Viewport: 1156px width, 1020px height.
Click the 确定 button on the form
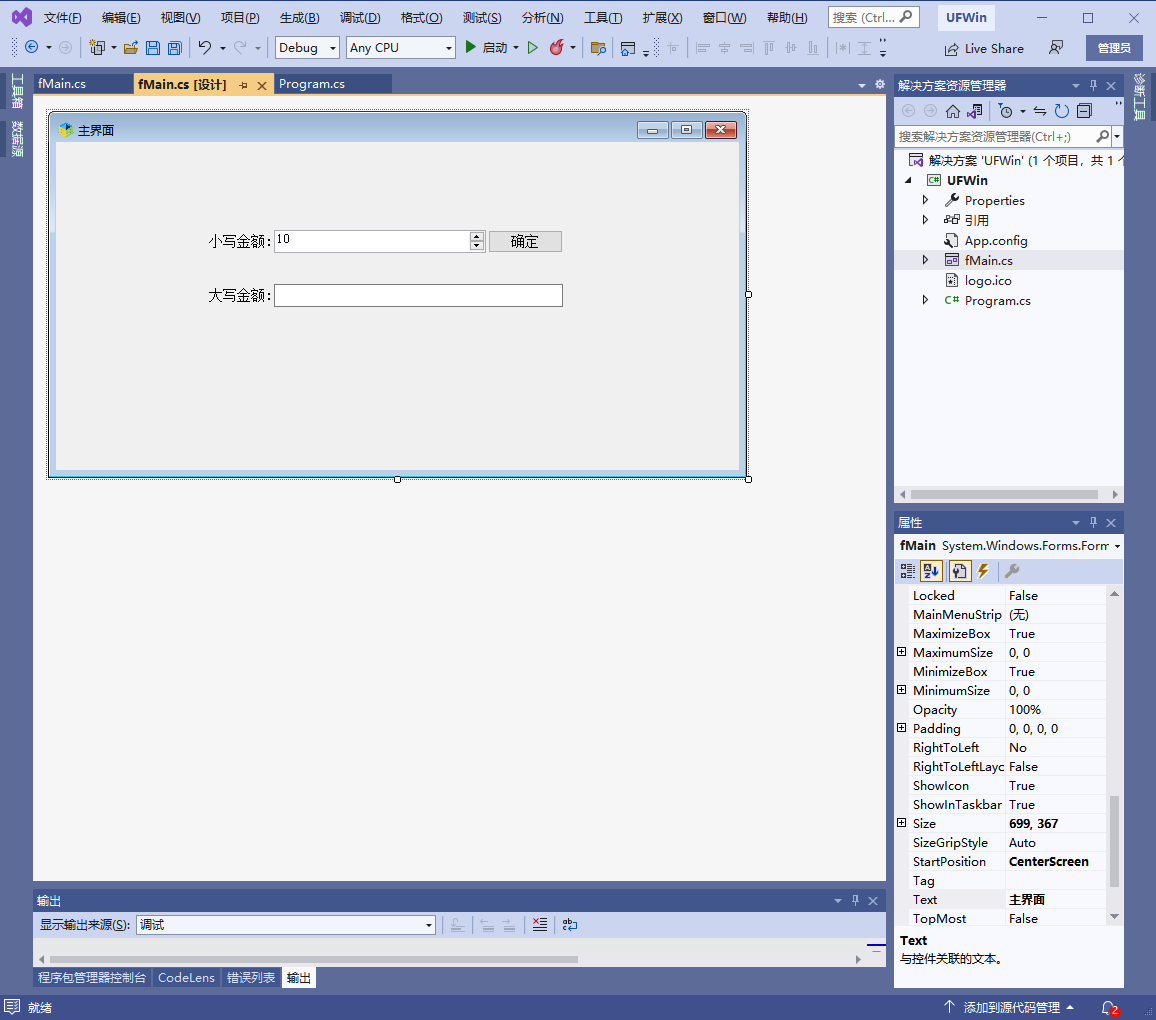pos(525,241)
